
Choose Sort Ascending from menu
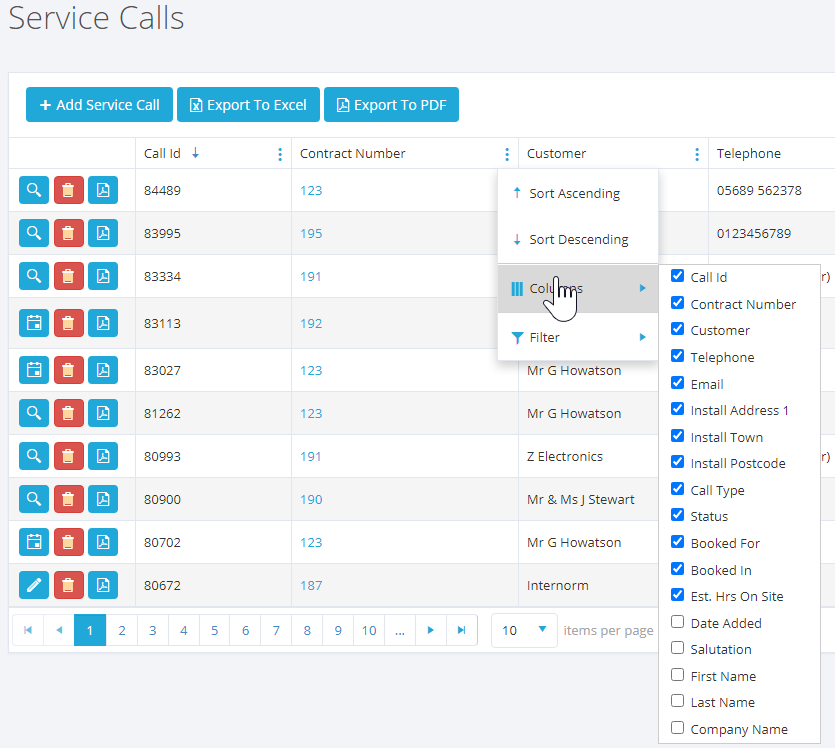click(x=574, y=193)
